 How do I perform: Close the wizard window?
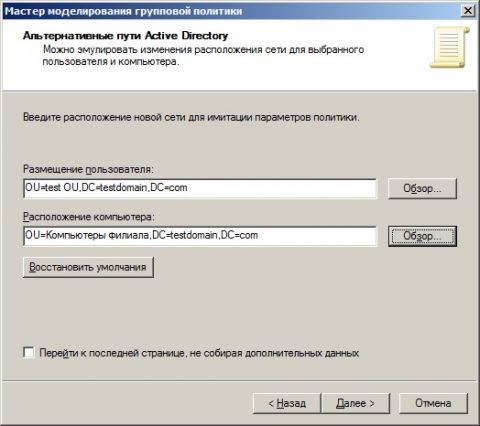(x=467, y=11)
